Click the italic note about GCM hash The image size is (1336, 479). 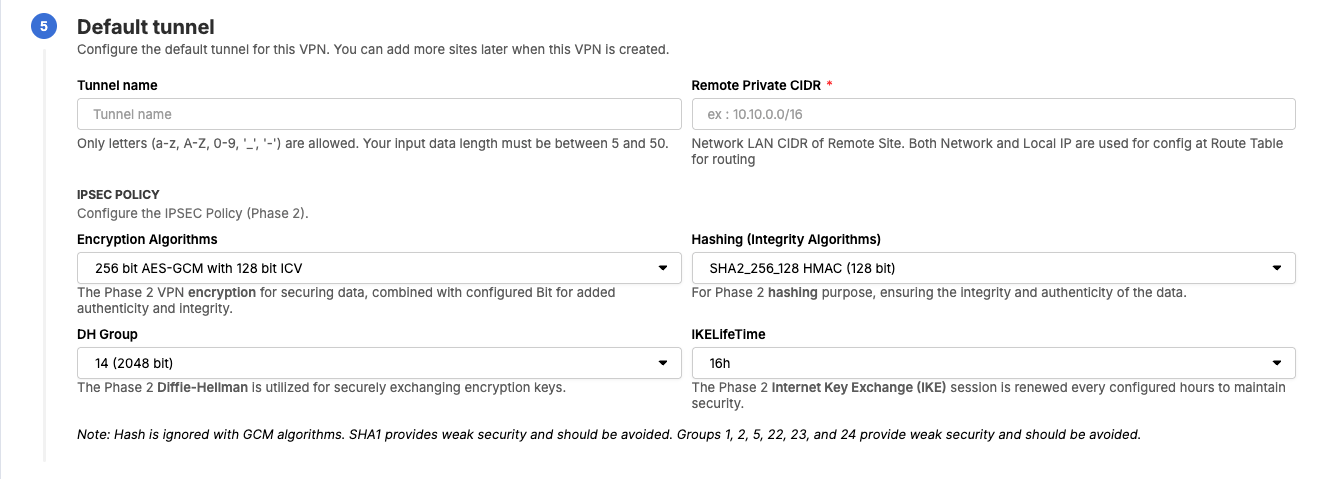[608, 434]
